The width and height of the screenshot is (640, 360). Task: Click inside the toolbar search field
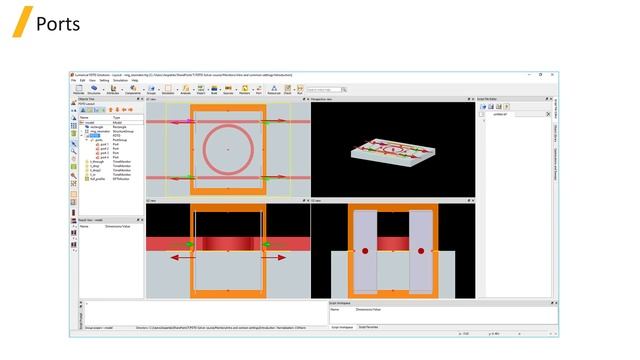click(324, 90)
